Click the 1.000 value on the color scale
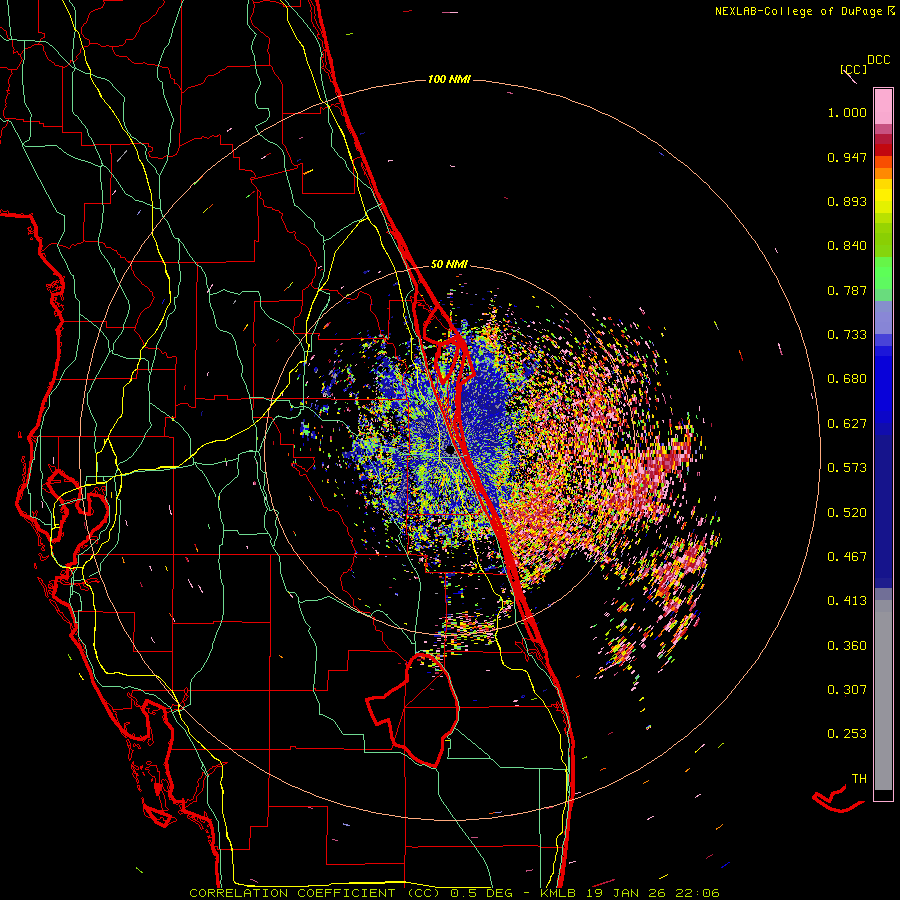 pos(847,112)
